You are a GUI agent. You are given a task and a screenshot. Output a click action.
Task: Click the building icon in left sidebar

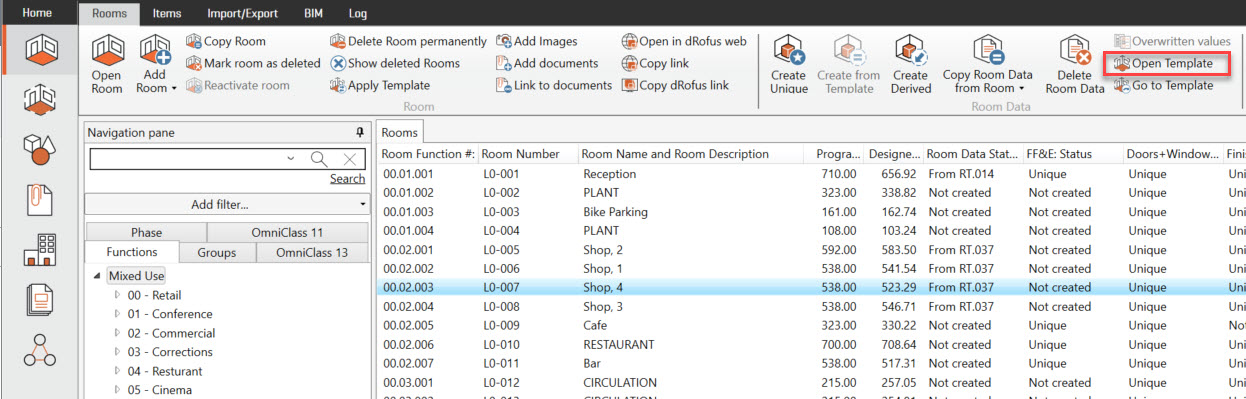pos(39,248)
